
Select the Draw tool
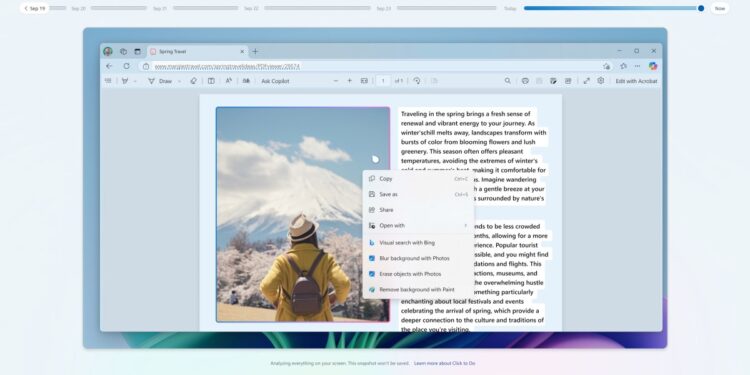pos(160,81)
